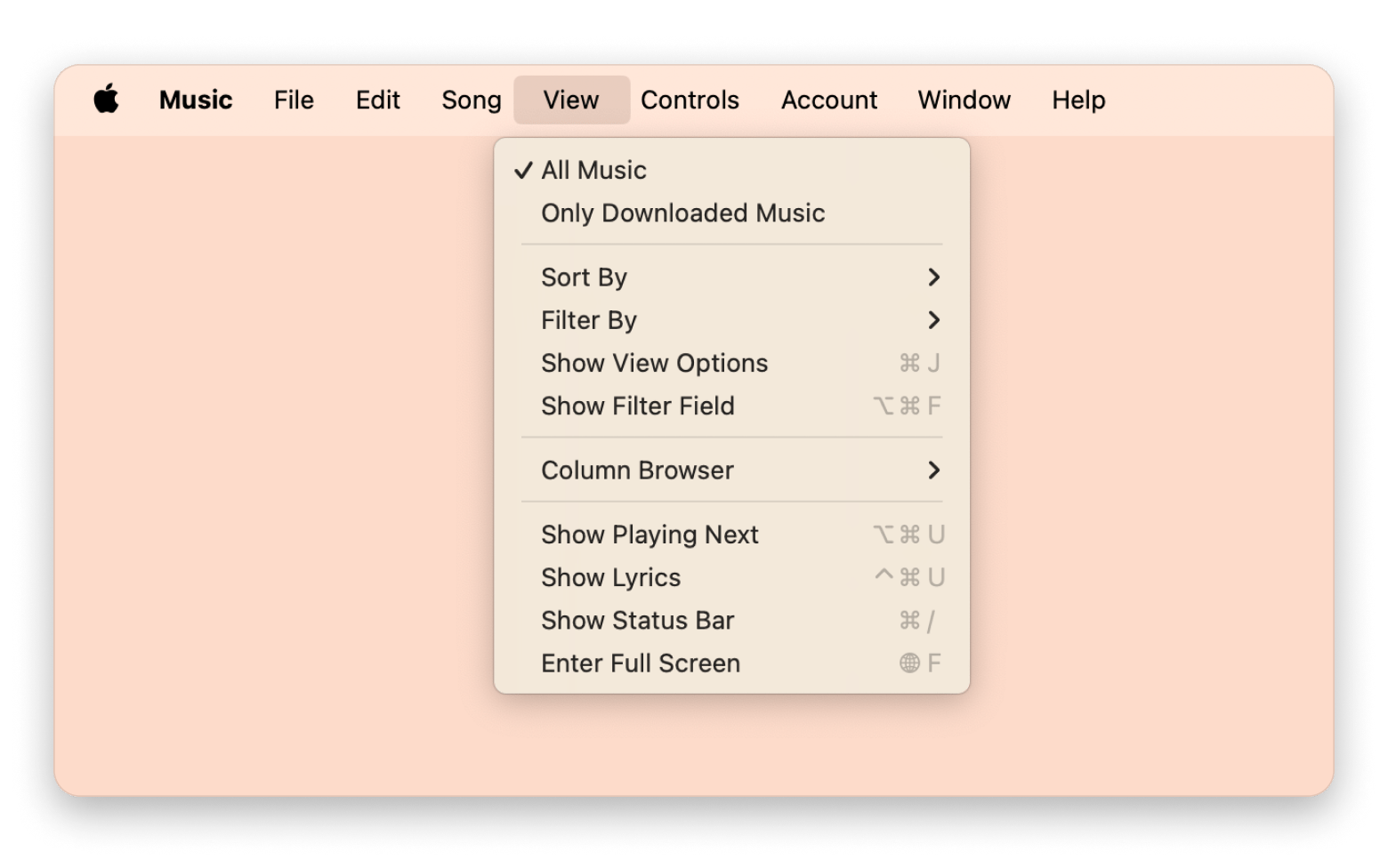Open the Account menu

pos(829,100)
